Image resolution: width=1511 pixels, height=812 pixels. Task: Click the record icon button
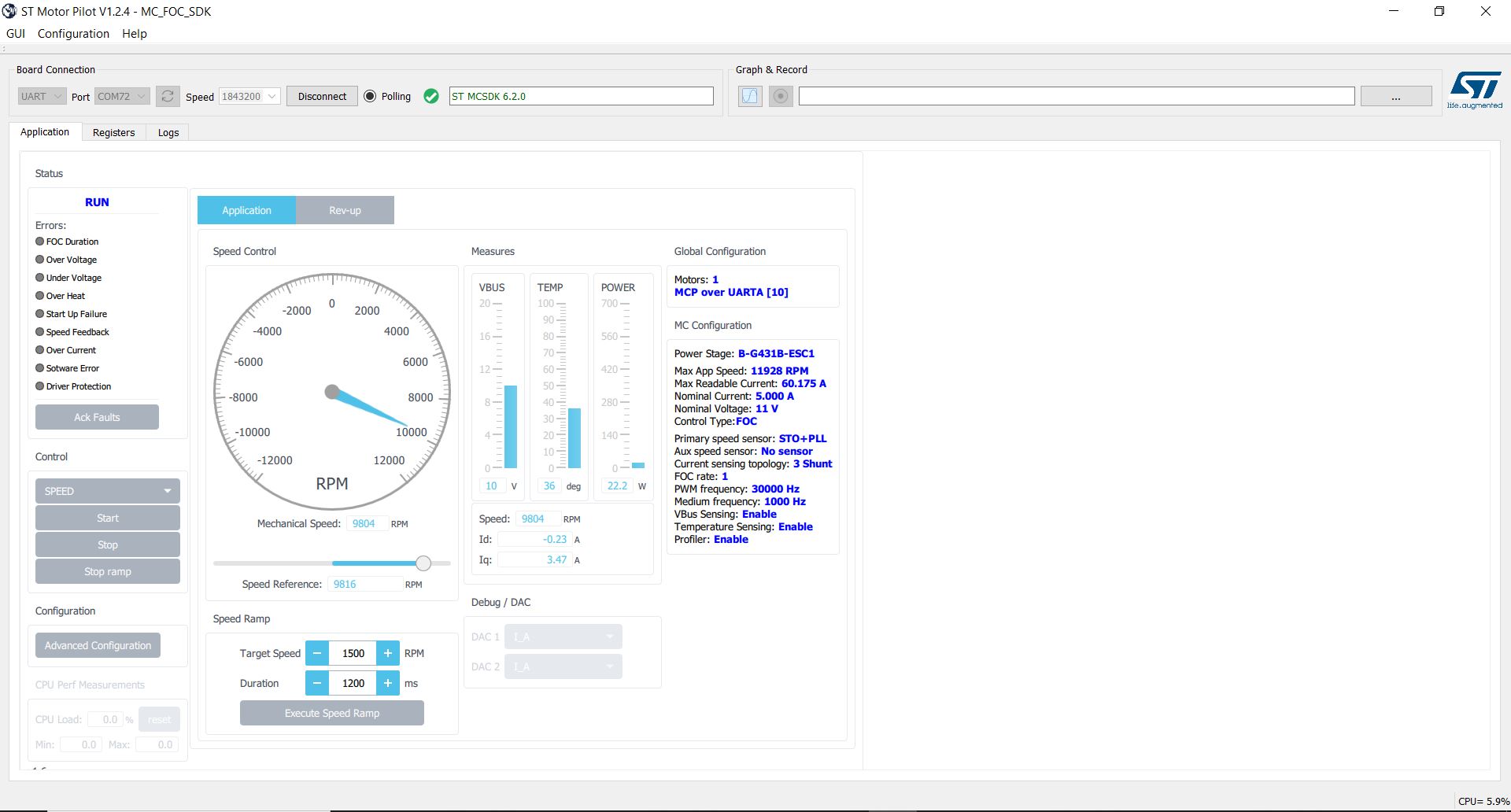780,96
